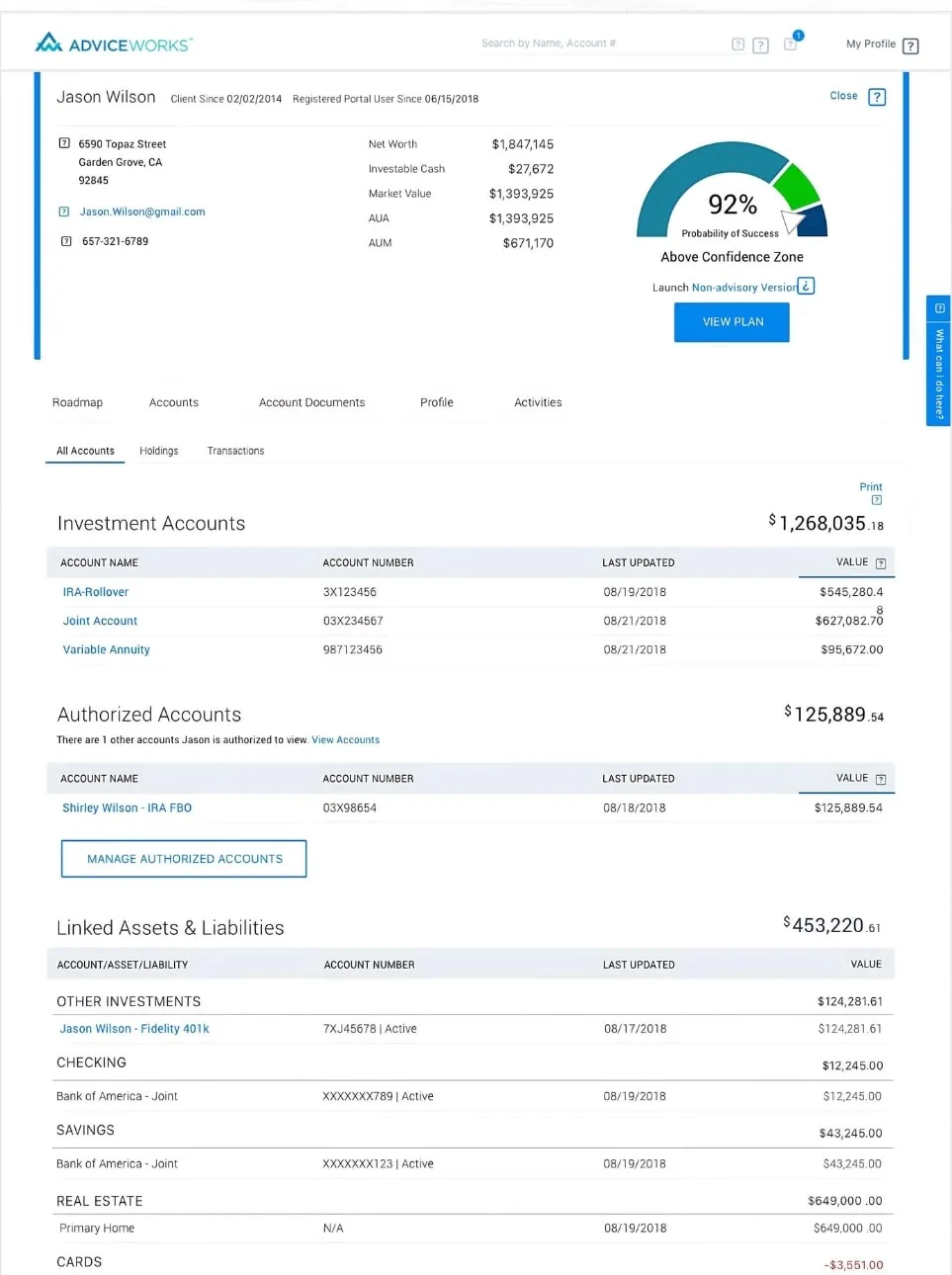Screen dimensions: 952x1275
Task: Click the Primary Home row
Action: coord(471,1229)
